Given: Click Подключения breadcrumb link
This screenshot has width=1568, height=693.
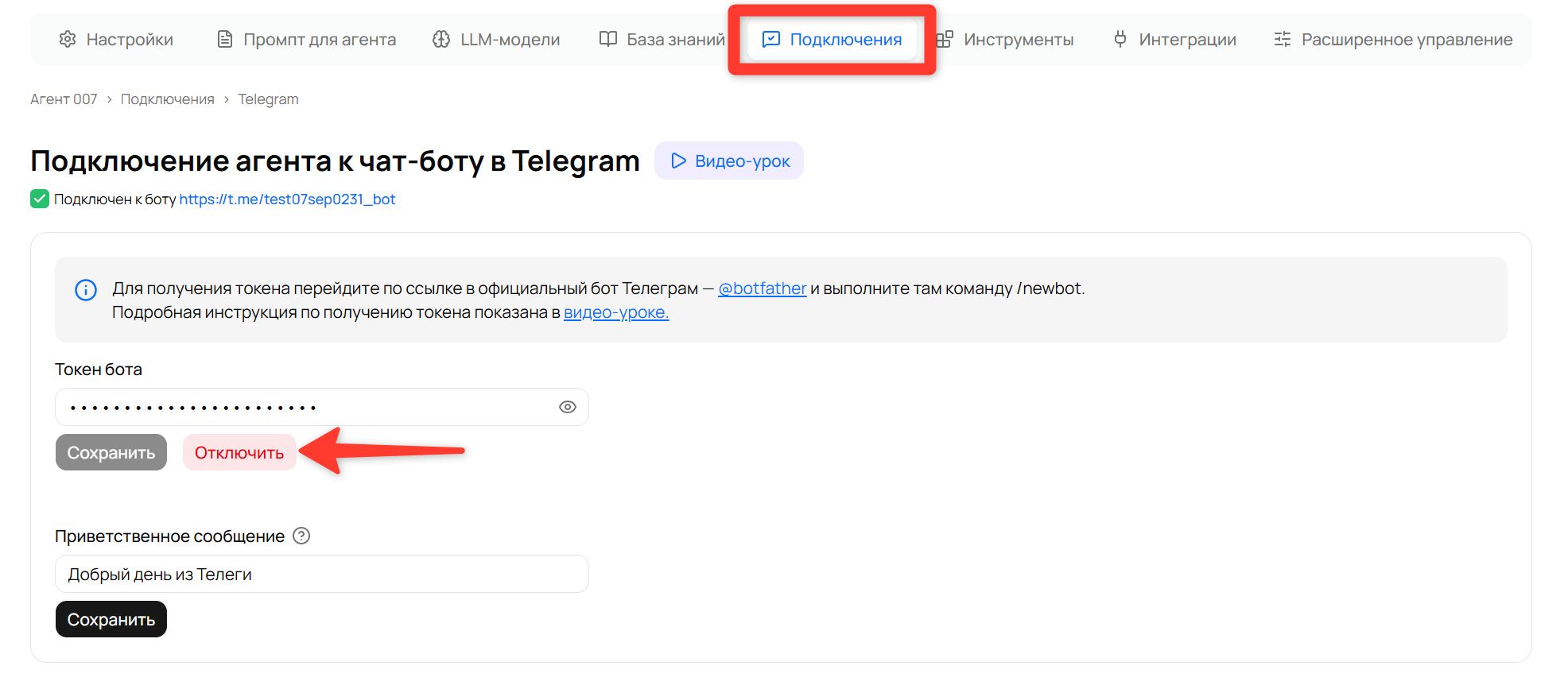Looking at the screenshot, I should (x=168, y=99).
